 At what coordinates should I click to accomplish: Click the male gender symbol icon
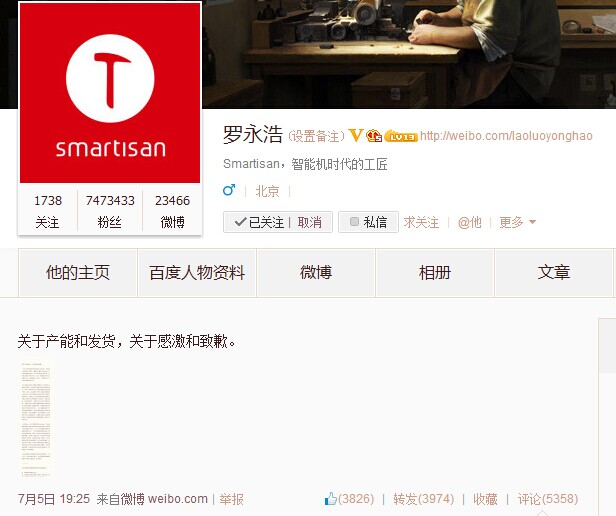(229, 190)
